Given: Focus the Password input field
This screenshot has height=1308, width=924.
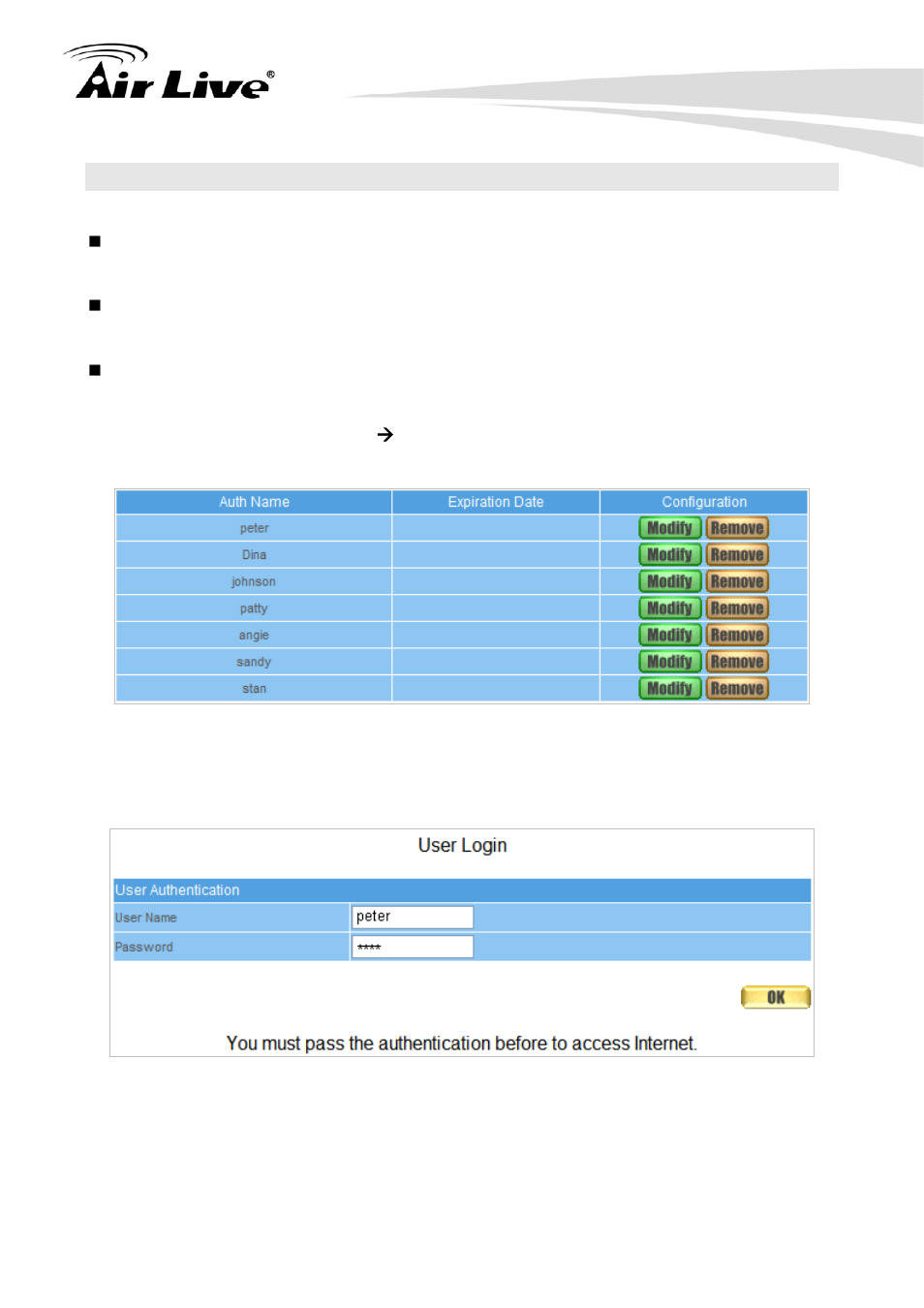Looking at the screenshot, I should [413, 947].
